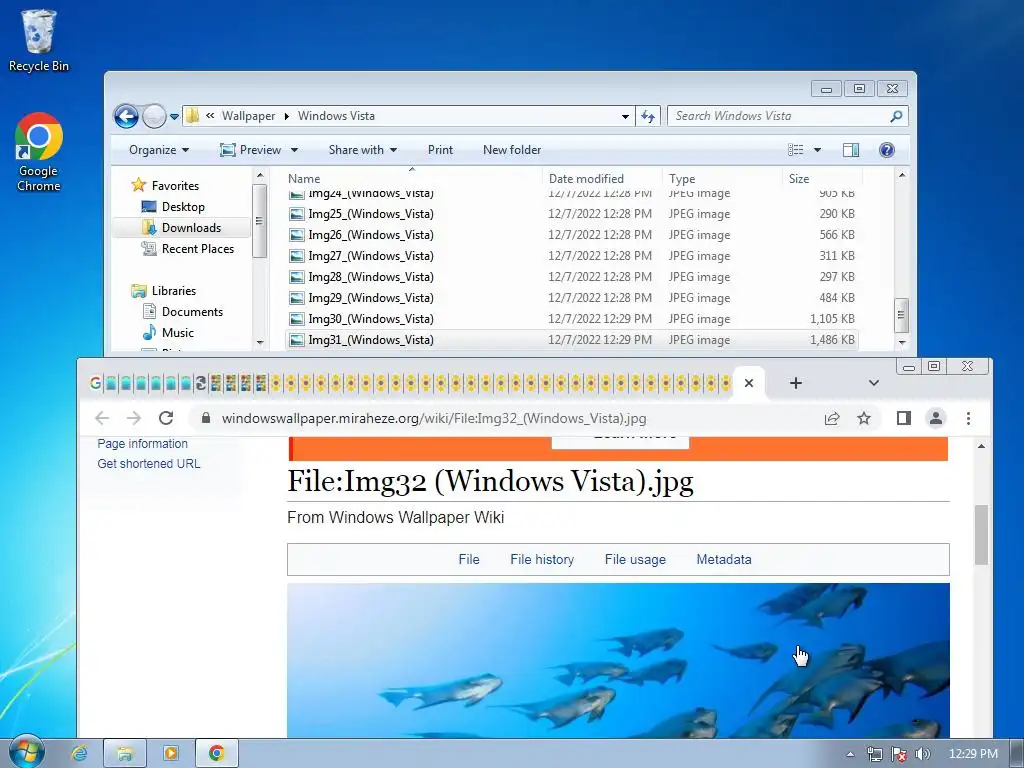This screenshot has width=1024, height=768.
Task: Open address bar previous locations dropdown
Action: (x=625, y=116)
